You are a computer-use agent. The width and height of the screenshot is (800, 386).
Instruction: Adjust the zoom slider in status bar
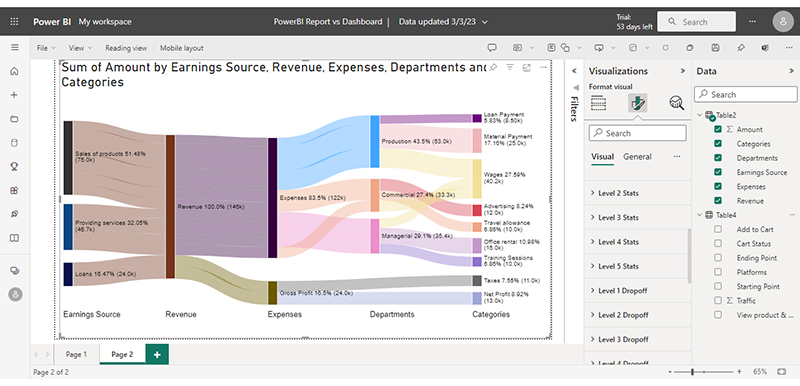tap(692, 372)
